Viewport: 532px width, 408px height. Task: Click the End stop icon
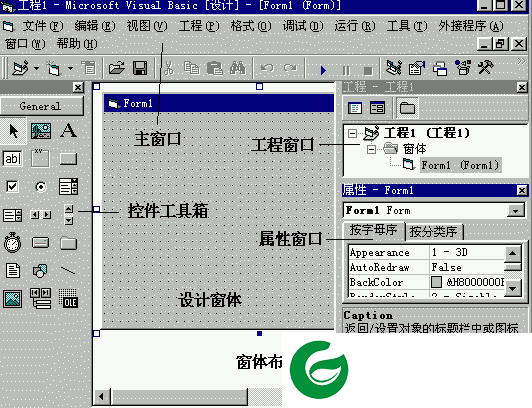click(368, 71)
